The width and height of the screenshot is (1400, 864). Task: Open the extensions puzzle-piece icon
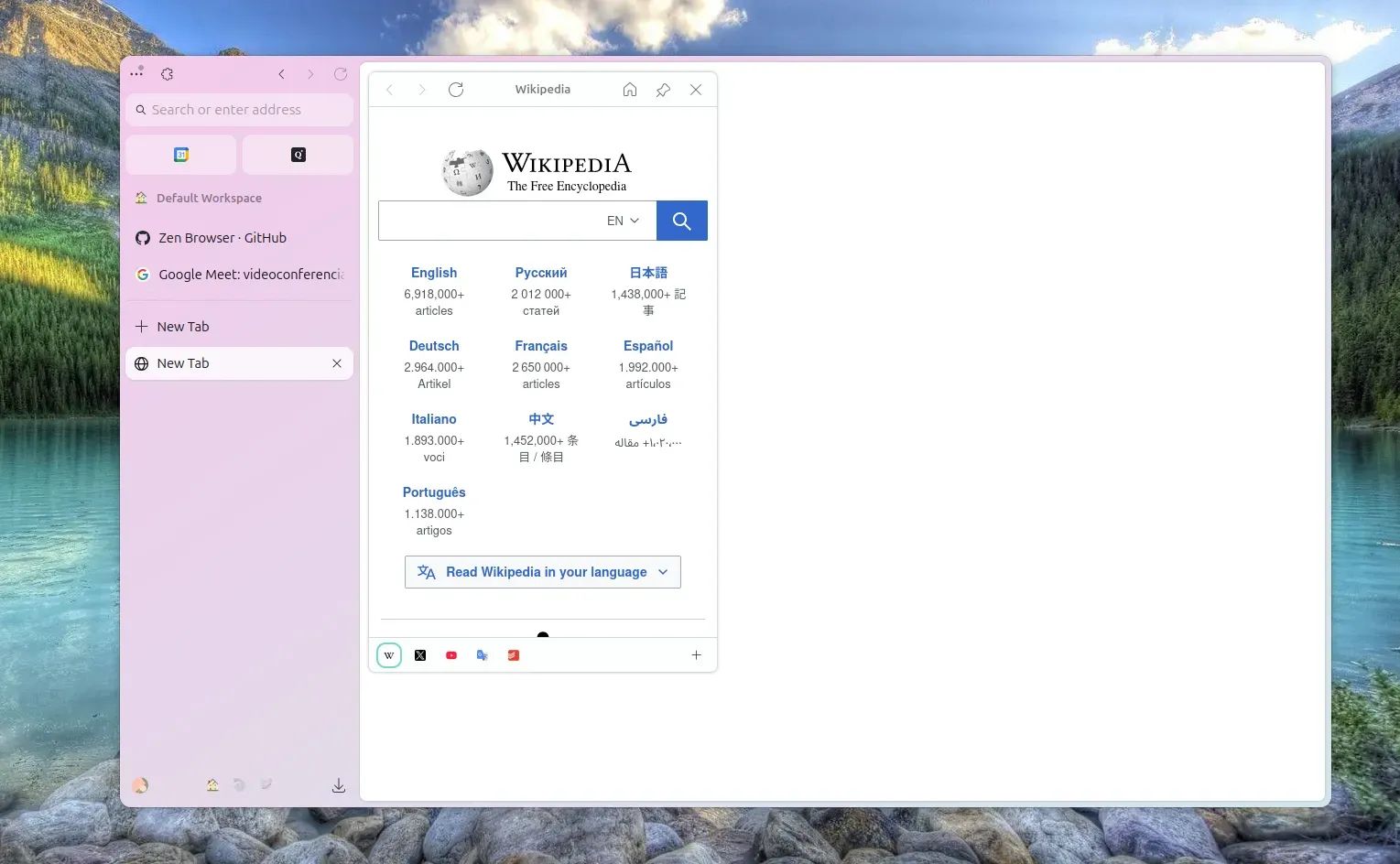click(x=167, y=74)
